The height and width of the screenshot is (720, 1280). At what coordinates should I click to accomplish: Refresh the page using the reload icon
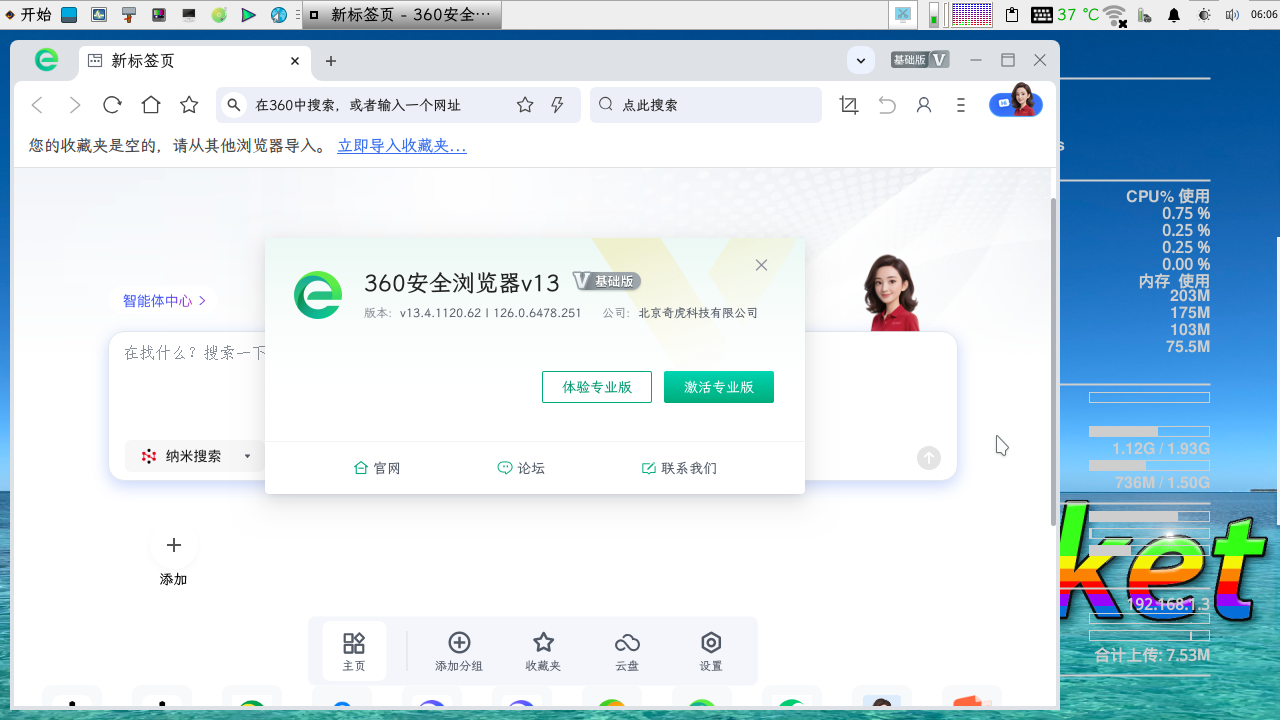click(x=112, y=104)
